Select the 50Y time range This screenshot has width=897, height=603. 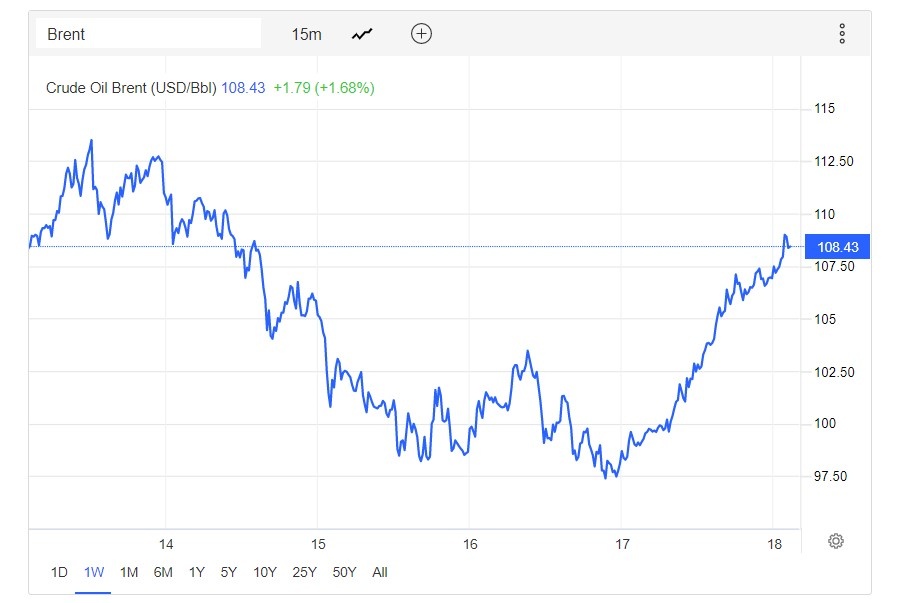[344, 572]
